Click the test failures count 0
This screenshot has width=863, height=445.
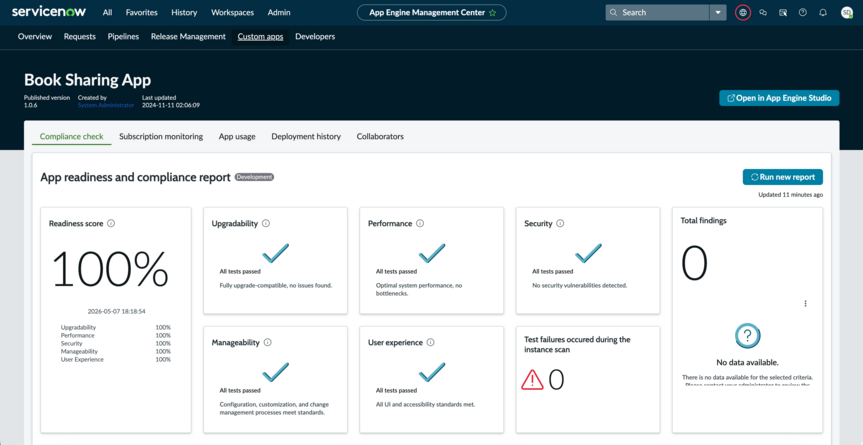click(556, 380)
